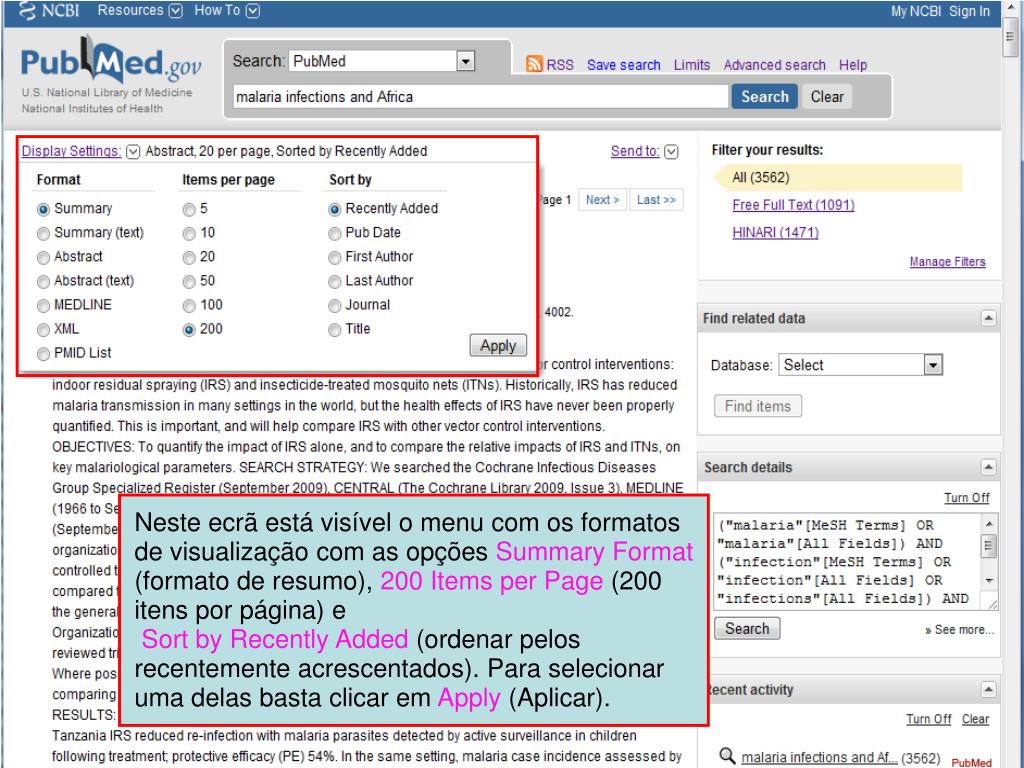The image size is (1024, 768).
Task: Open the PubMed.gov home logo
Action: click(111, 61)
